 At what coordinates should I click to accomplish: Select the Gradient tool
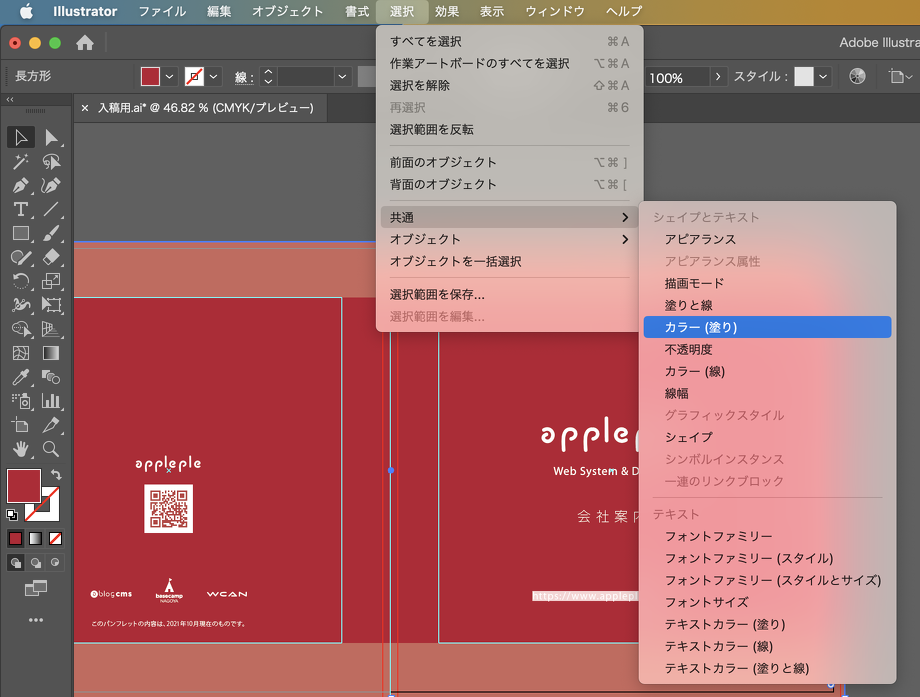pos(51,353)
